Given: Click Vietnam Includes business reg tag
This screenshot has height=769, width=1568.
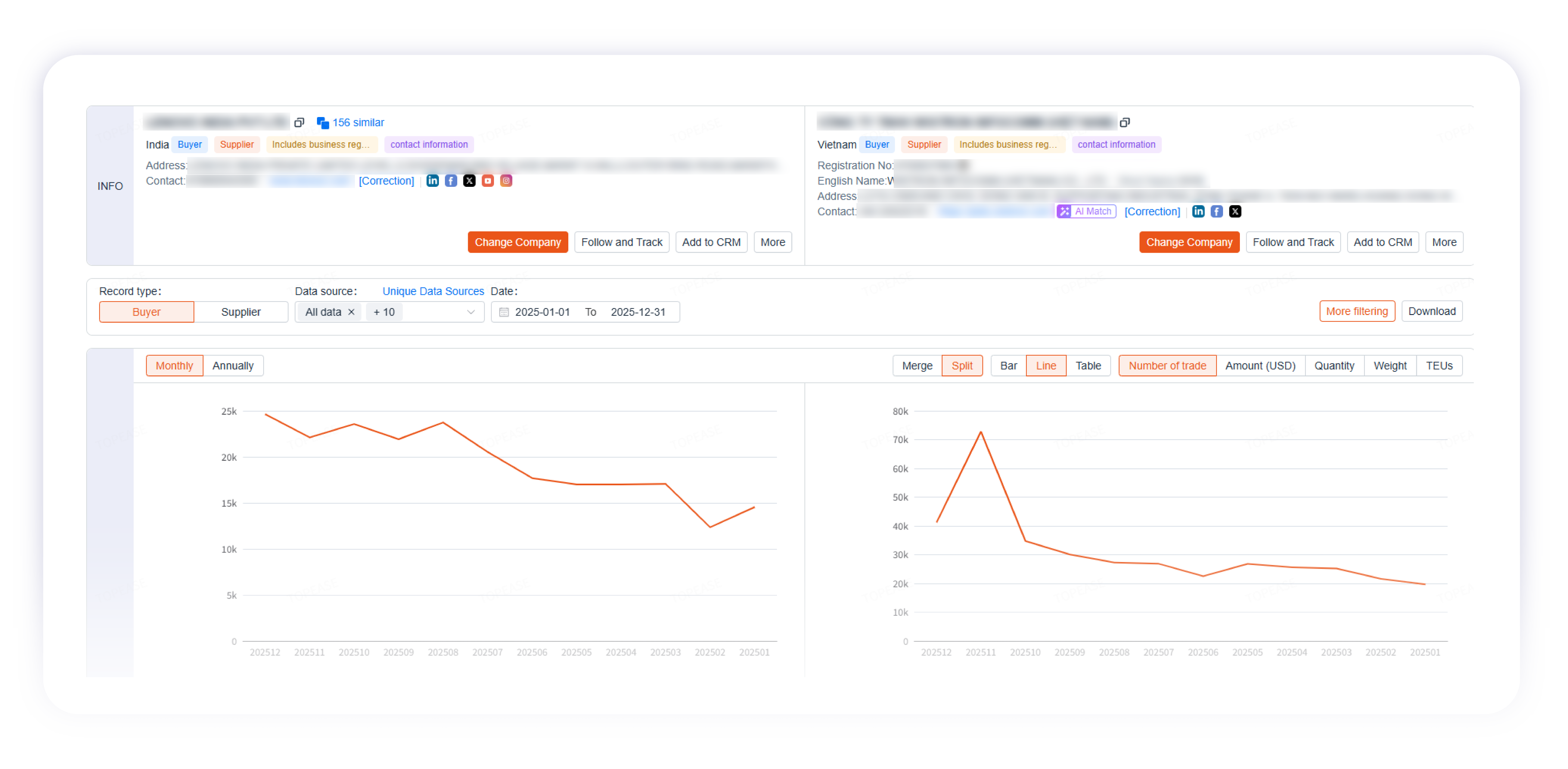Looking at the screenshot, I should click(x=1009, y=145).
